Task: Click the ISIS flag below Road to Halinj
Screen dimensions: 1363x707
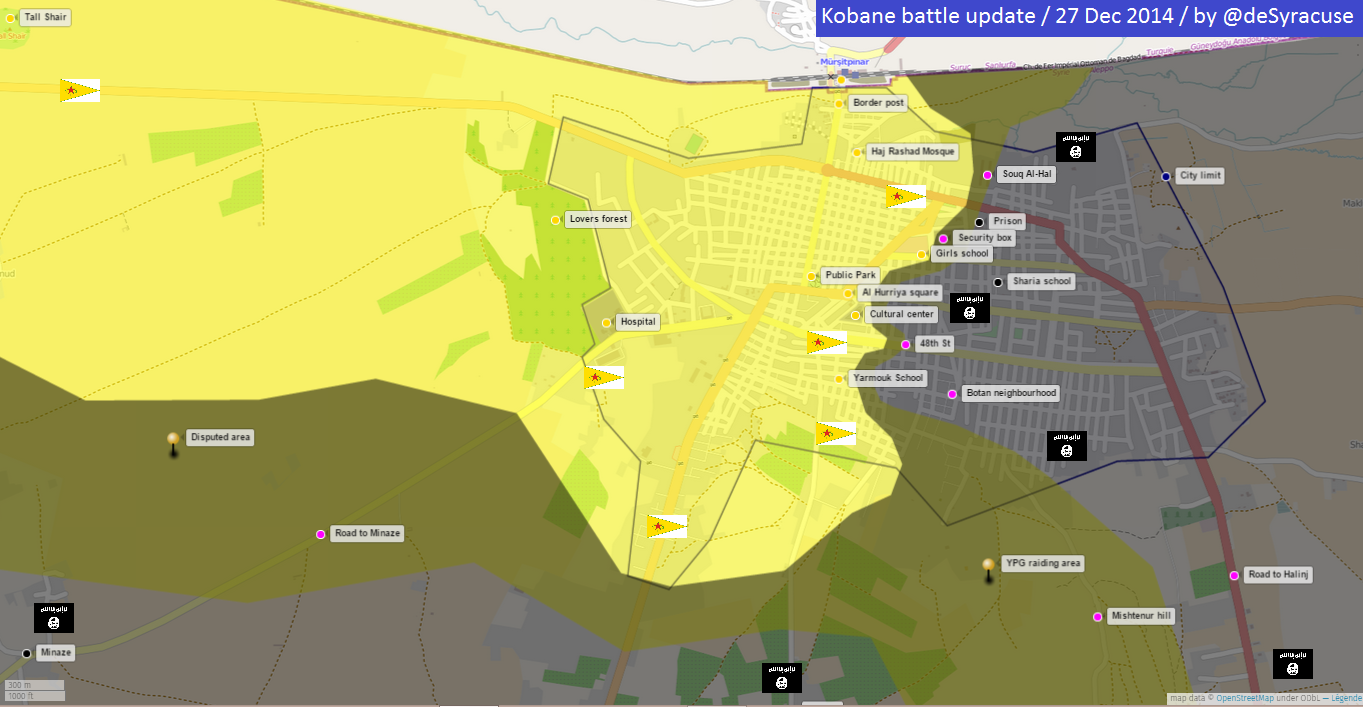Action: (x=1293, y=664)
